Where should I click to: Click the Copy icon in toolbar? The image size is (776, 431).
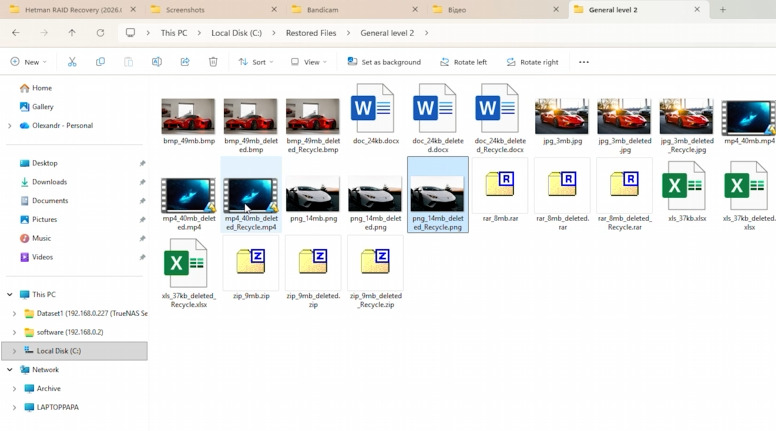click(x=100, y=62)
